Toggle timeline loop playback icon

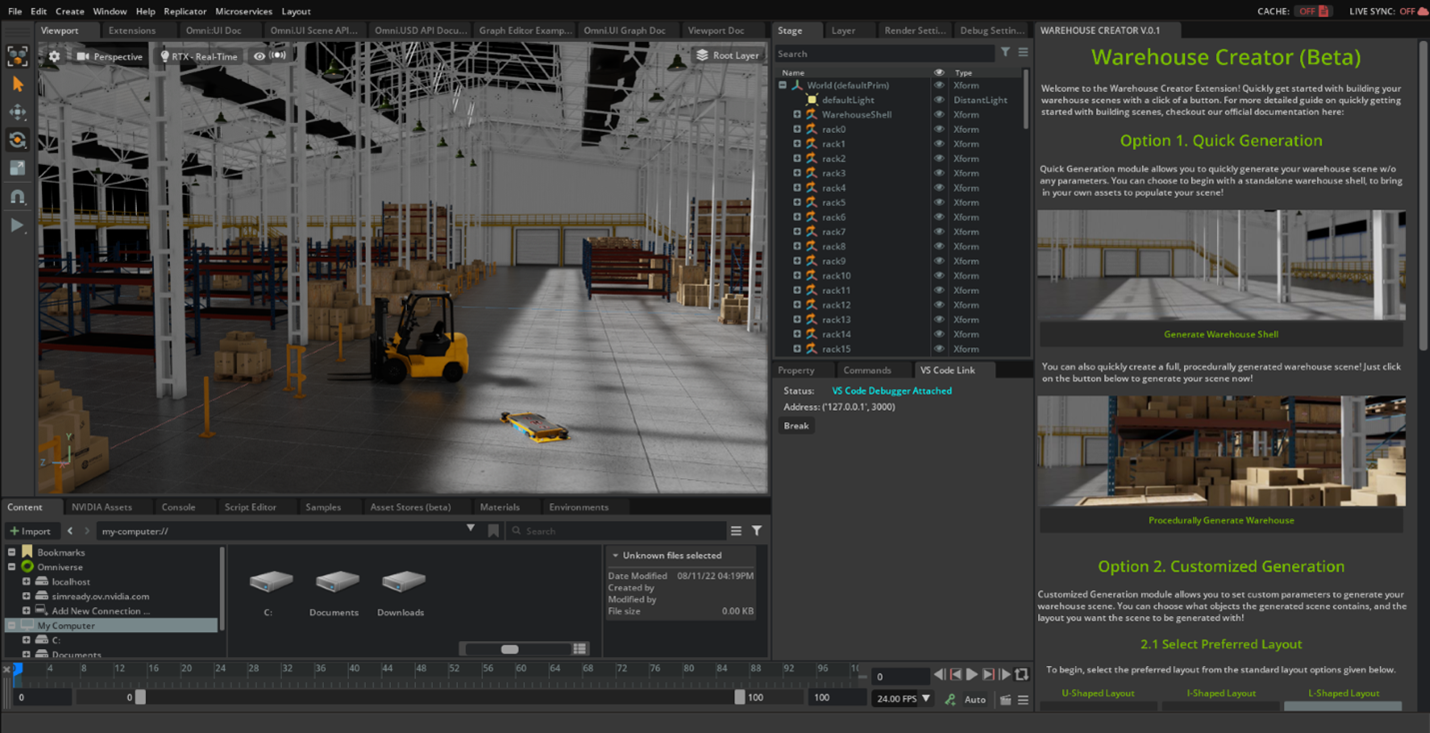click(x=1022, y=675)
